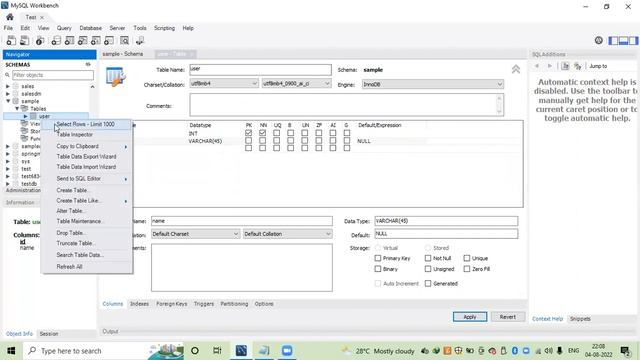Open the Default Charset dropdown
This screenshot has width=640, height=360.
(x=195, y=234)
